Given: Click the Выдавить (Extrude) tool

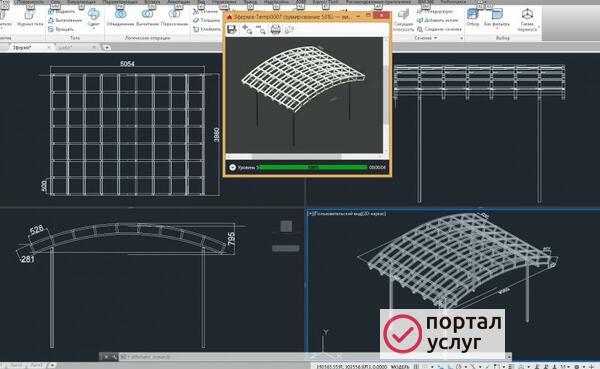Looking at the screenshot, I should [x=62, y=11].
